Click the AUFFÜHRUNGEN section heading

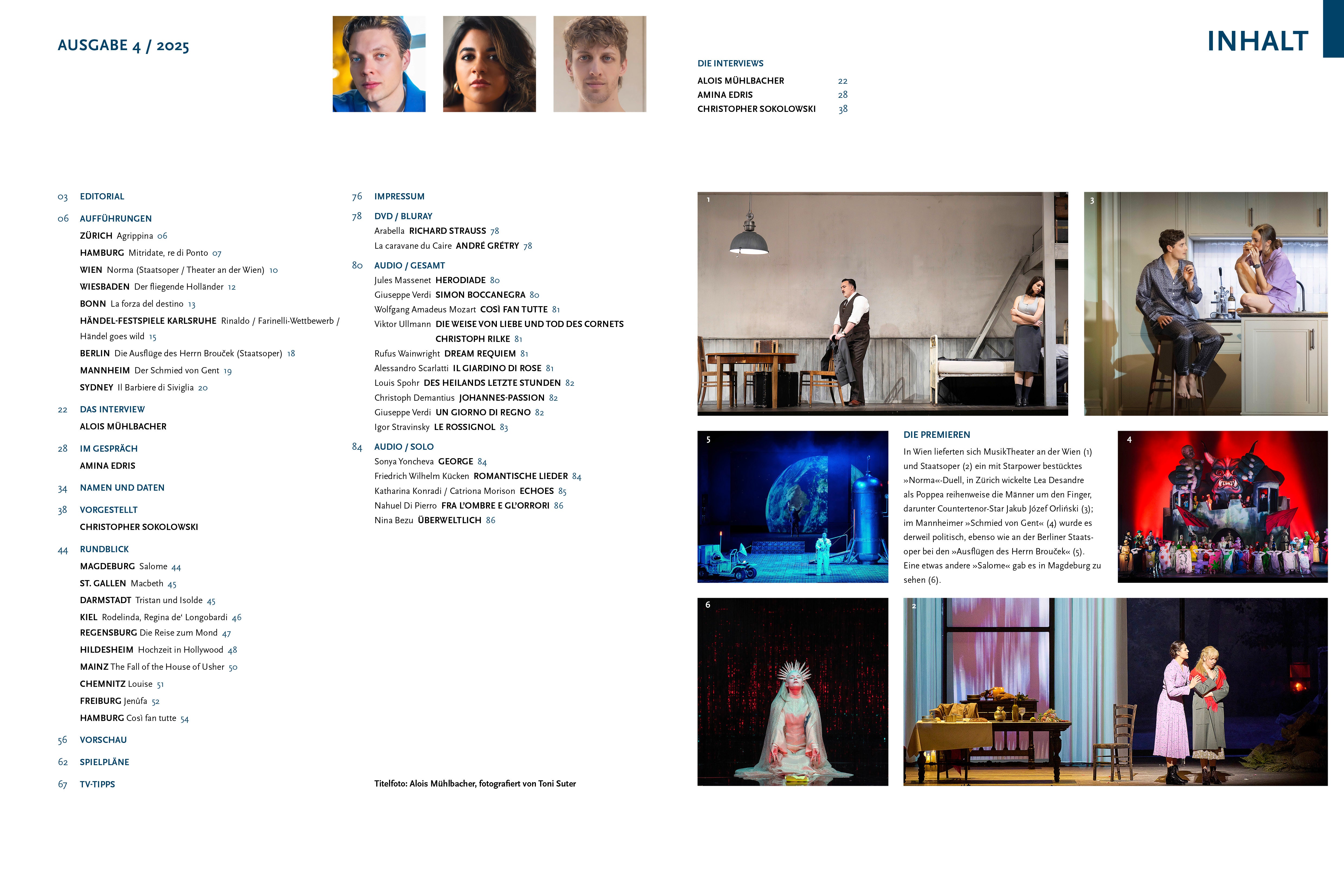(115, 219)
